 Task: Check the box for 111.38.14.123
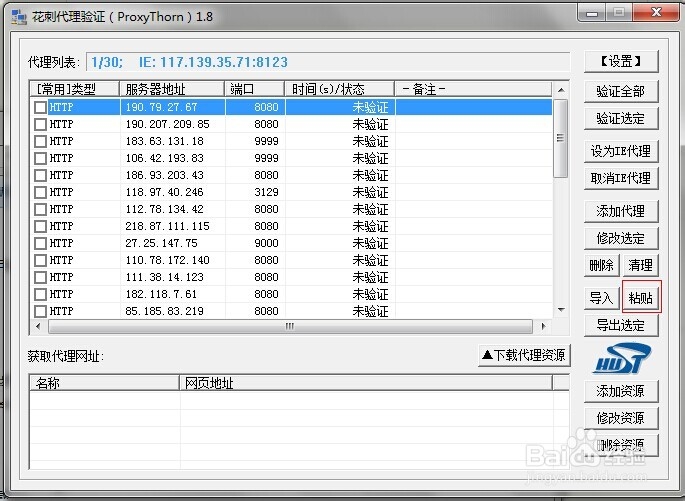[x=40, y=277]
